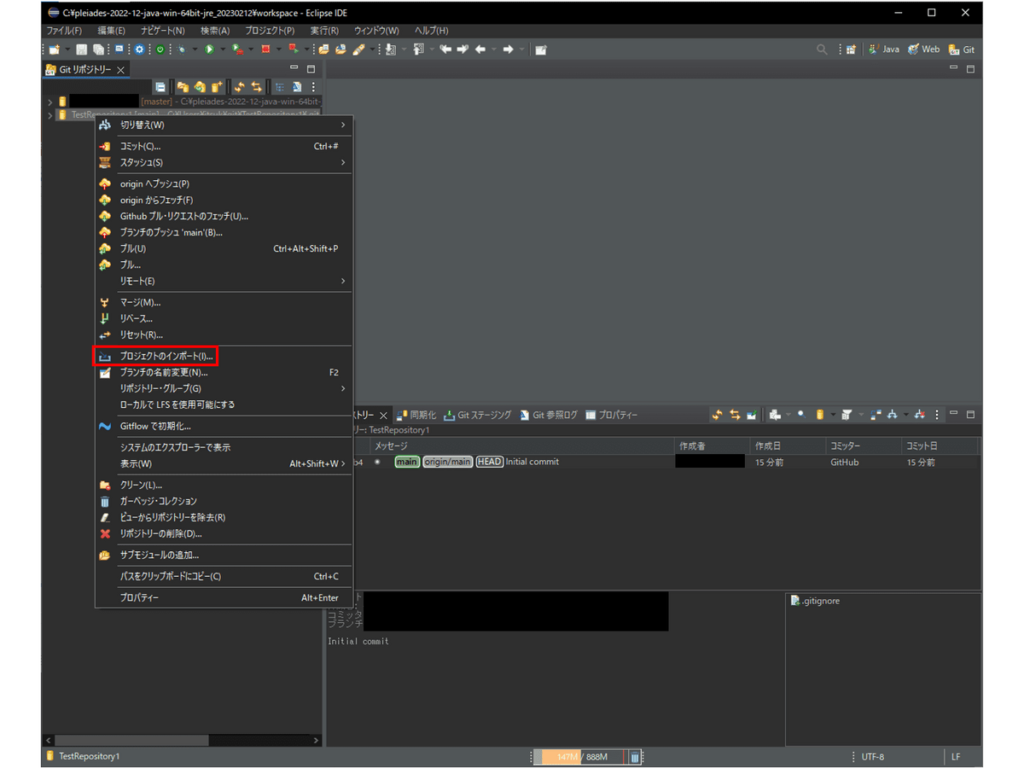Switch to 同期化 tab
This screenshot has height=768, width=1024.
pos(416,415)
